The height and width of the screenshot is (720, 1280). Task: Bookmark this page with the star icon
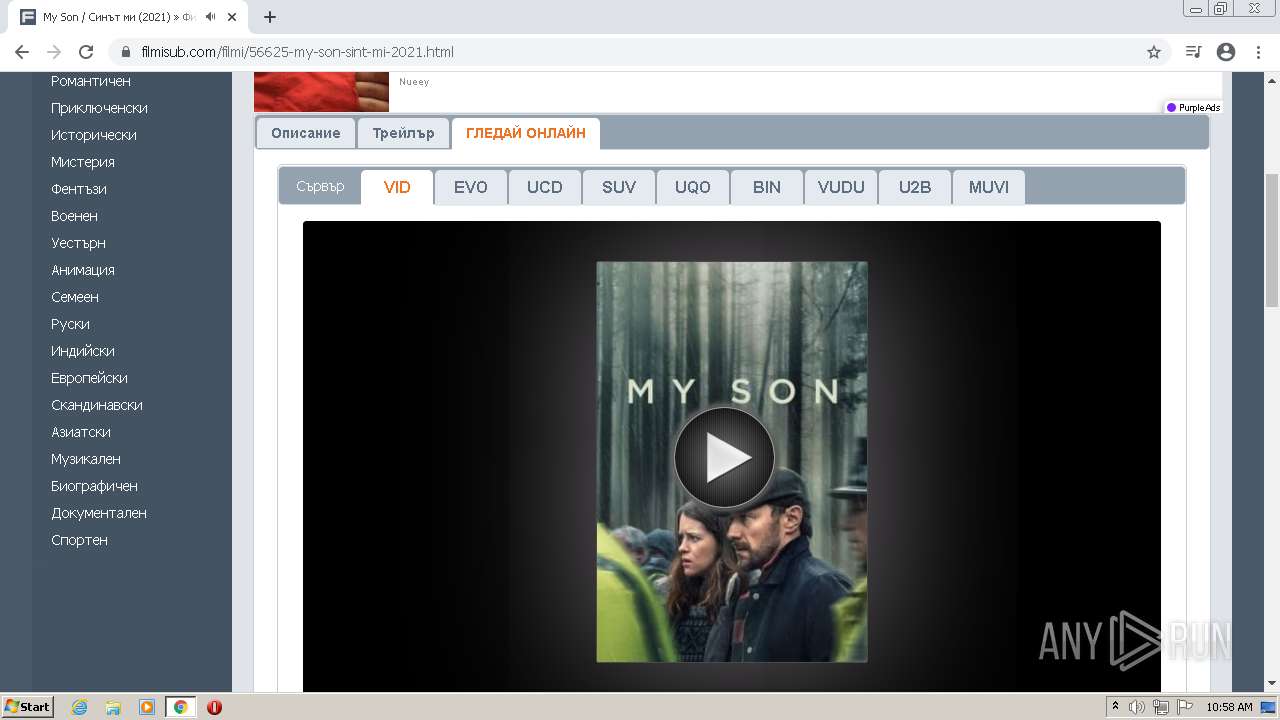pos(1154,52)
